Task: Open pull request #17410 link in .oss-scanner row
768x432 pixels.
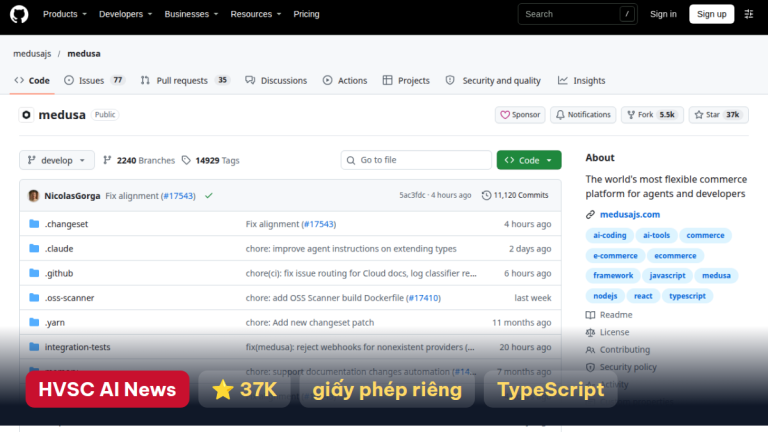Action: (x=423, y=298)
